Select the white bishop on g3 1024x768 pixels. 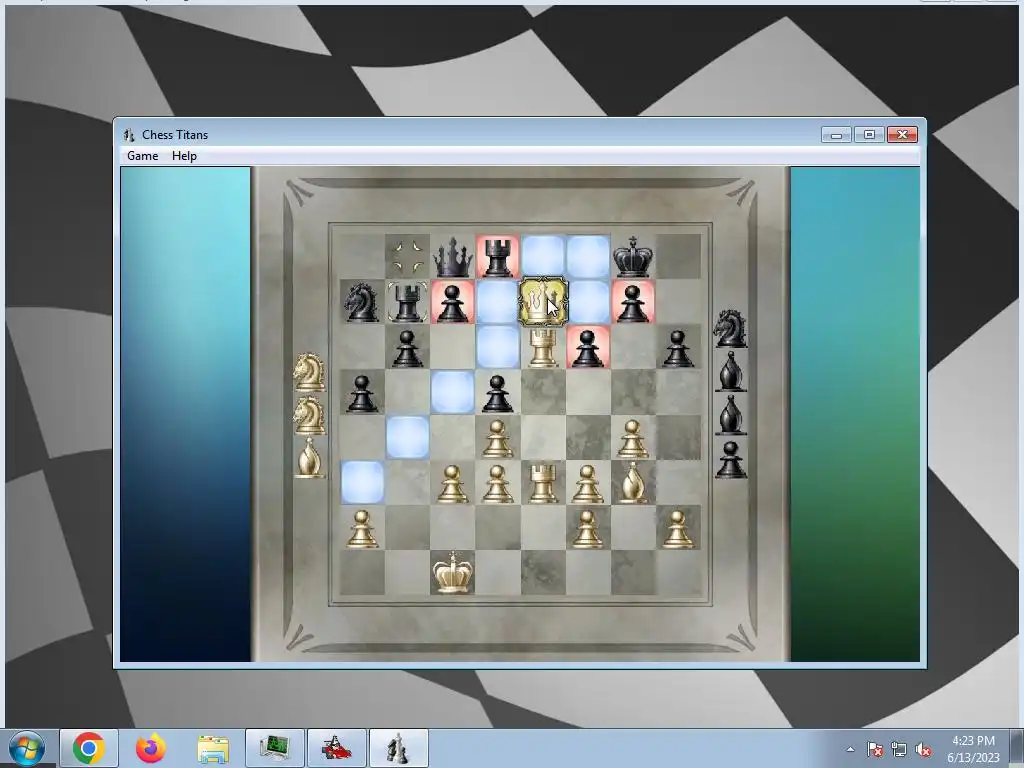632,483
